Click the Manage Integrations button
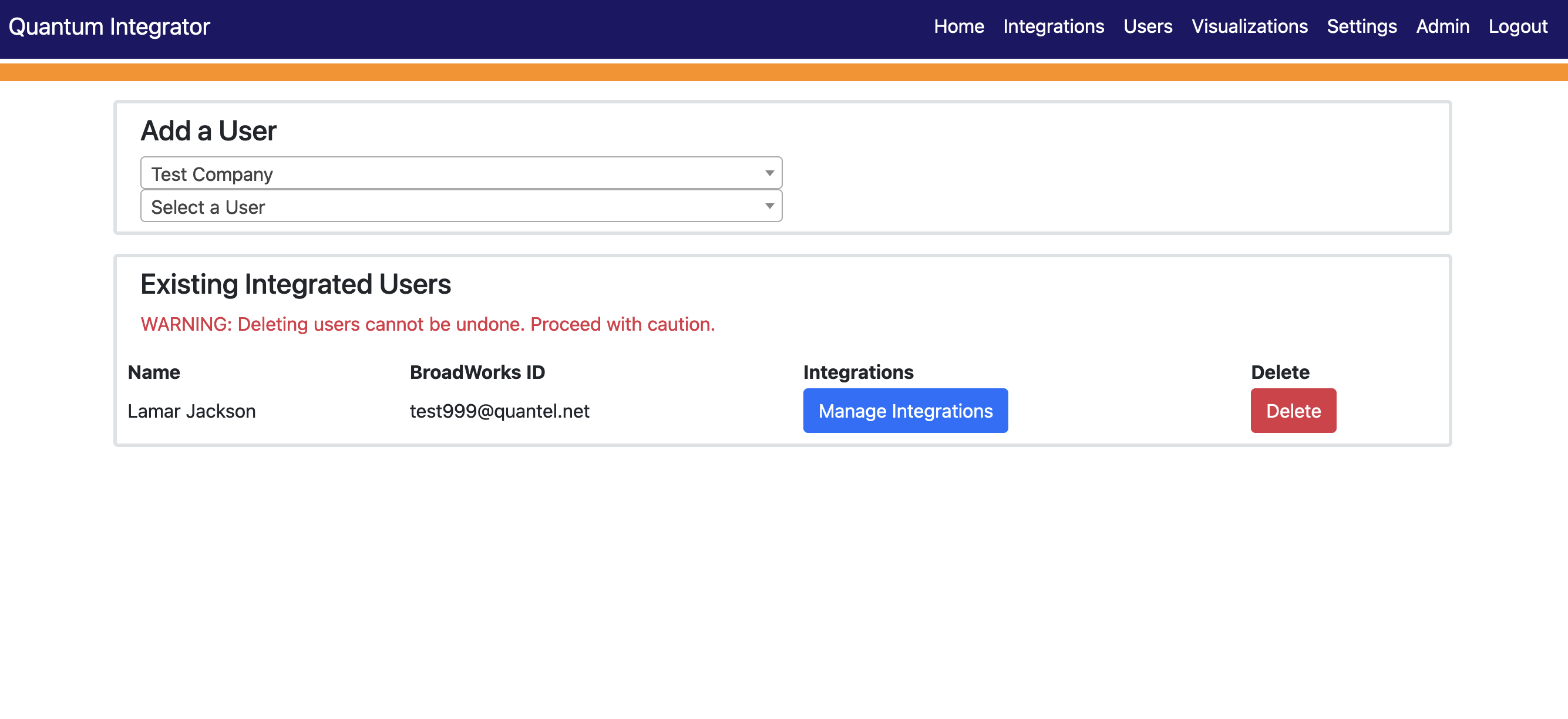The width and height of the screenshot is (1568, 719). click(904, 411)
